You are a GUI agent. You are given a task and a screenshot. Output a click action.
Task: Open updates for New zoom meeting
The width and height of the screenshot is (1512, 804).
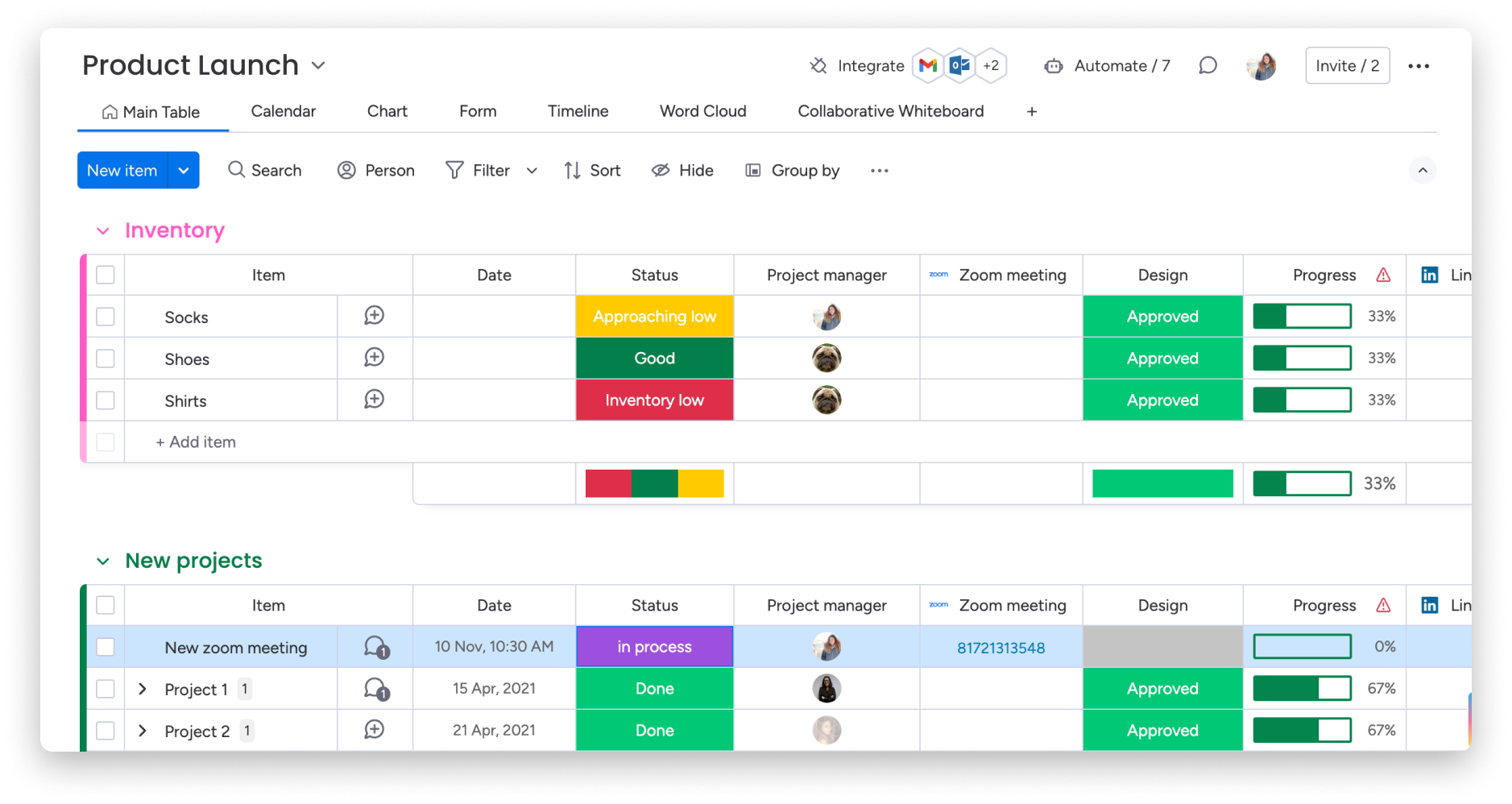pyautogui.click(x=376, y=647)
